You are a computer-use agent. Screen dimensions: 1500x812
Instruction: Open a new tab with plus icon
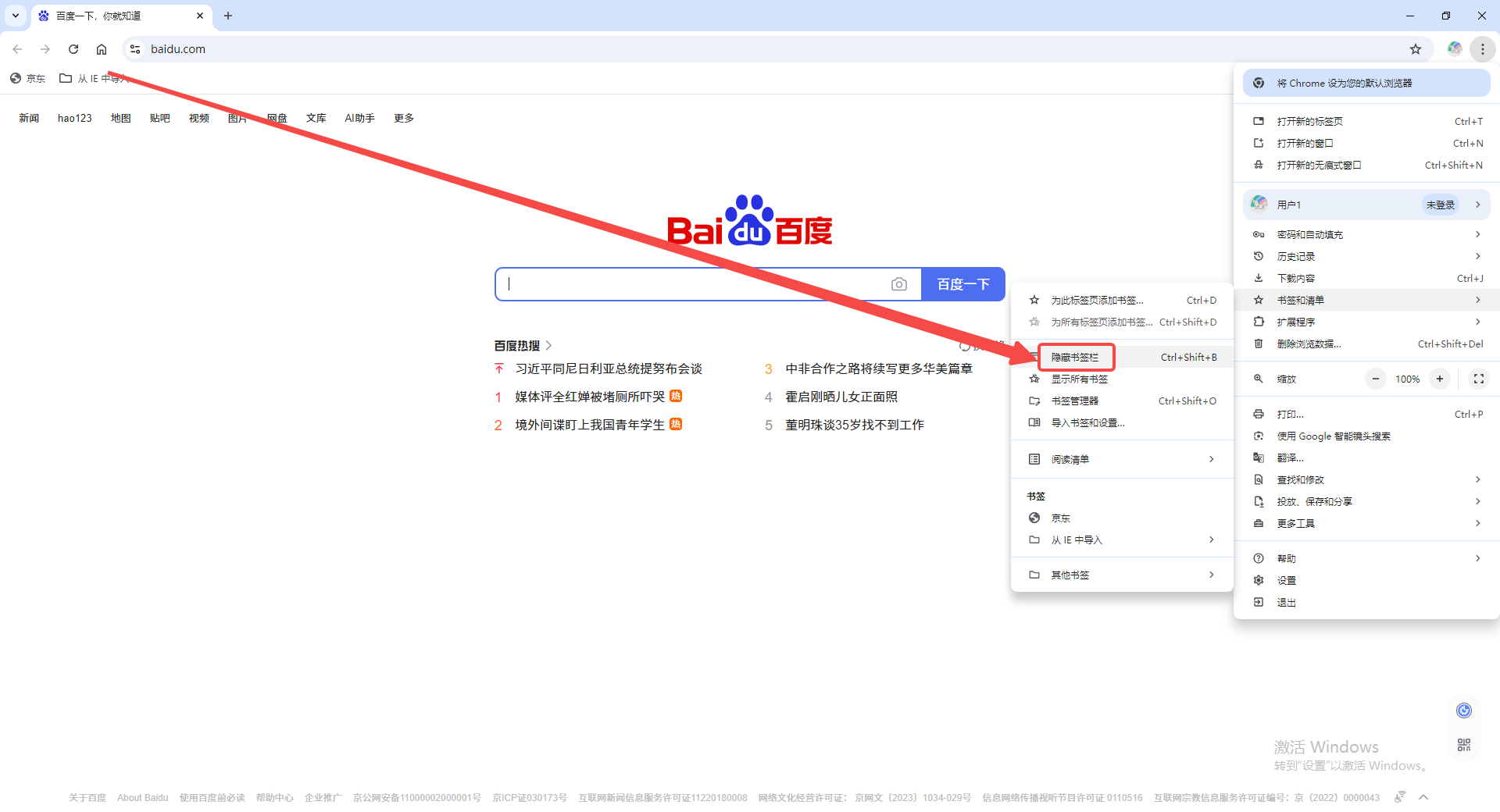[228, 16]
